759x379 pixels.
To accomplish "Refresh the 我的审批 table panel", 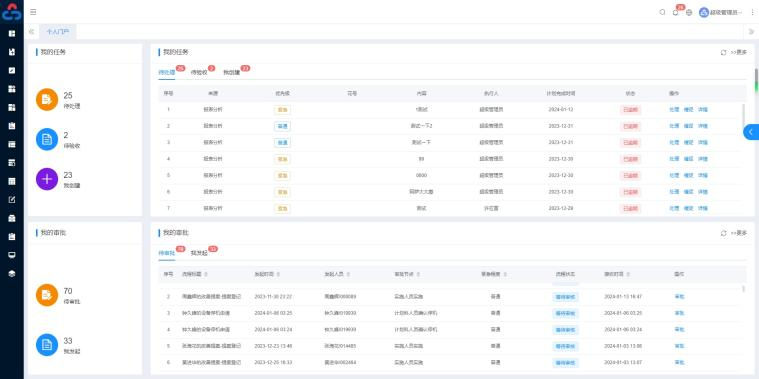I will [x=723, y=233].
